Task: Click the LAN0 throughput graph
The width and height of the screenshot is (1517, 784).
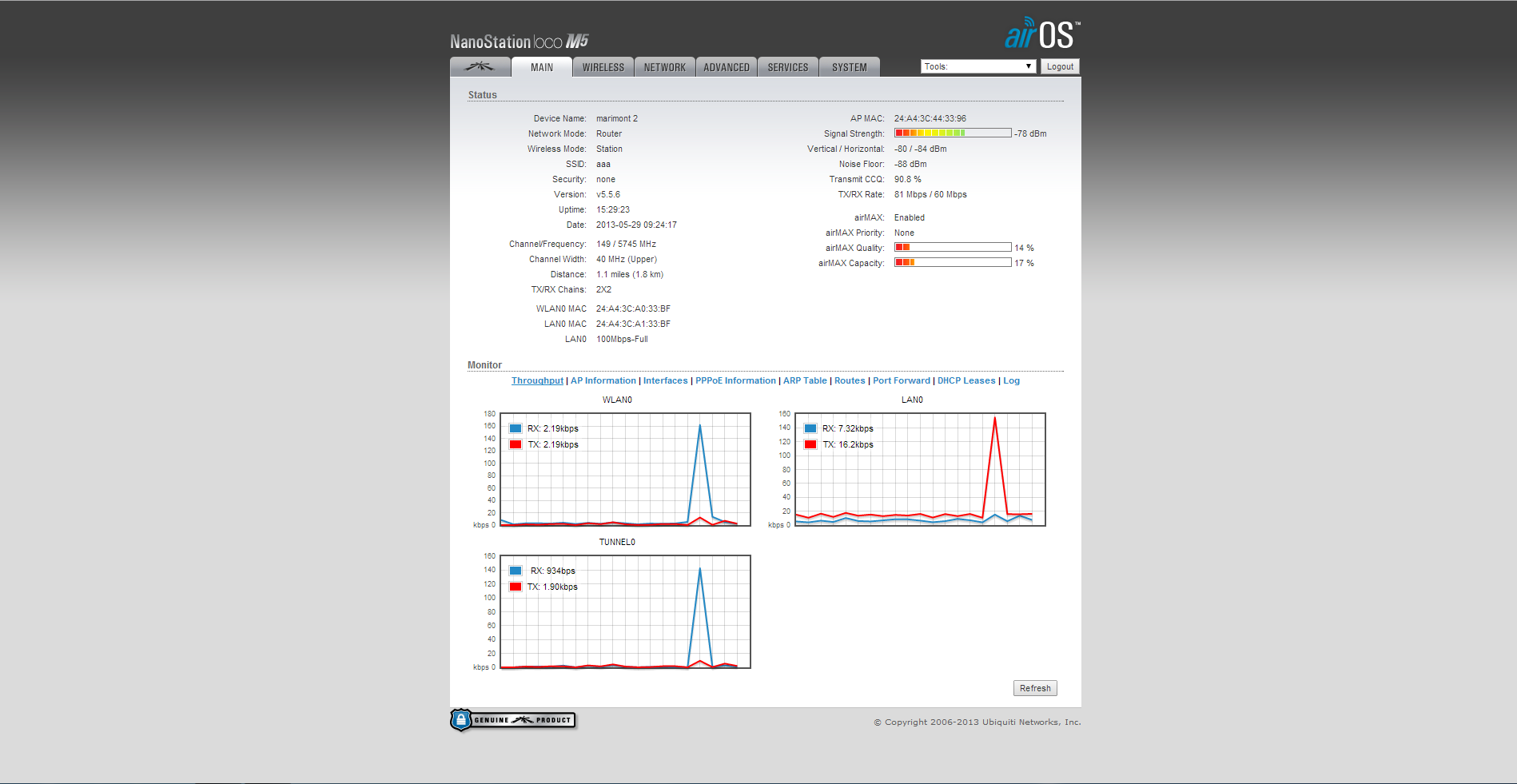Action: coord(920,469)
